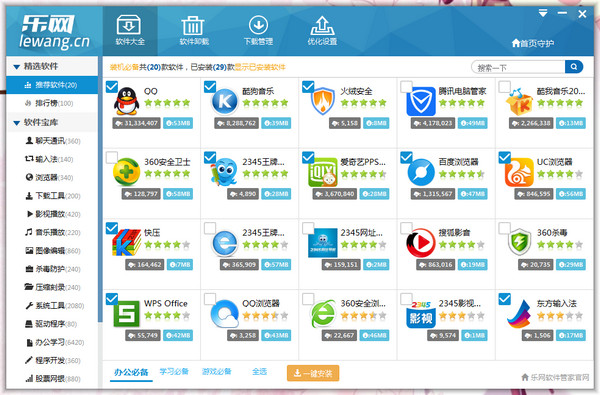Click the 酷我音乐 orange box icon
This screenshot has height=395, width=600.
pyautogui.click(x=519, y=102)
